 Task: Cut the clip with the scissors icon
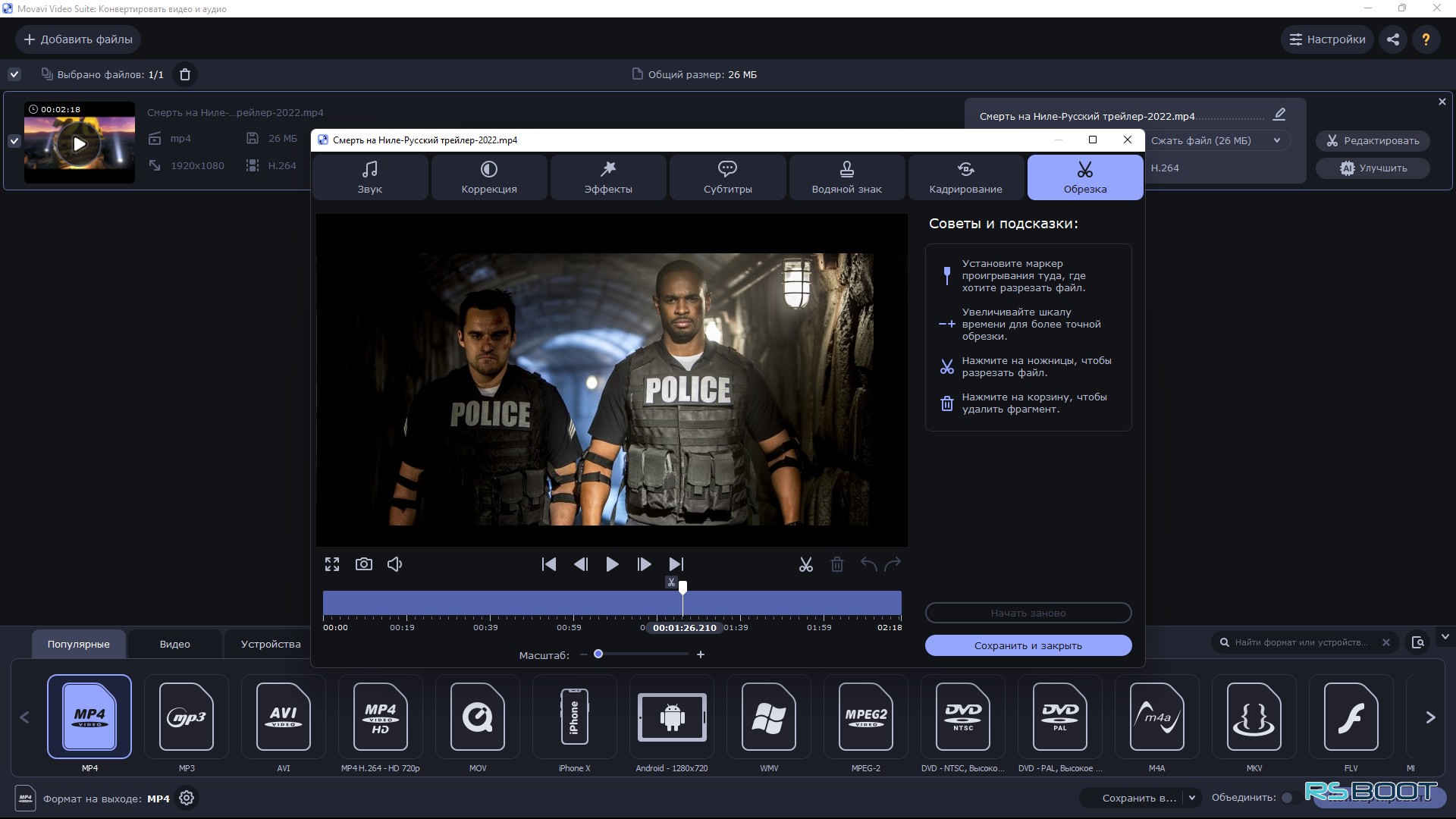point(805,564)
